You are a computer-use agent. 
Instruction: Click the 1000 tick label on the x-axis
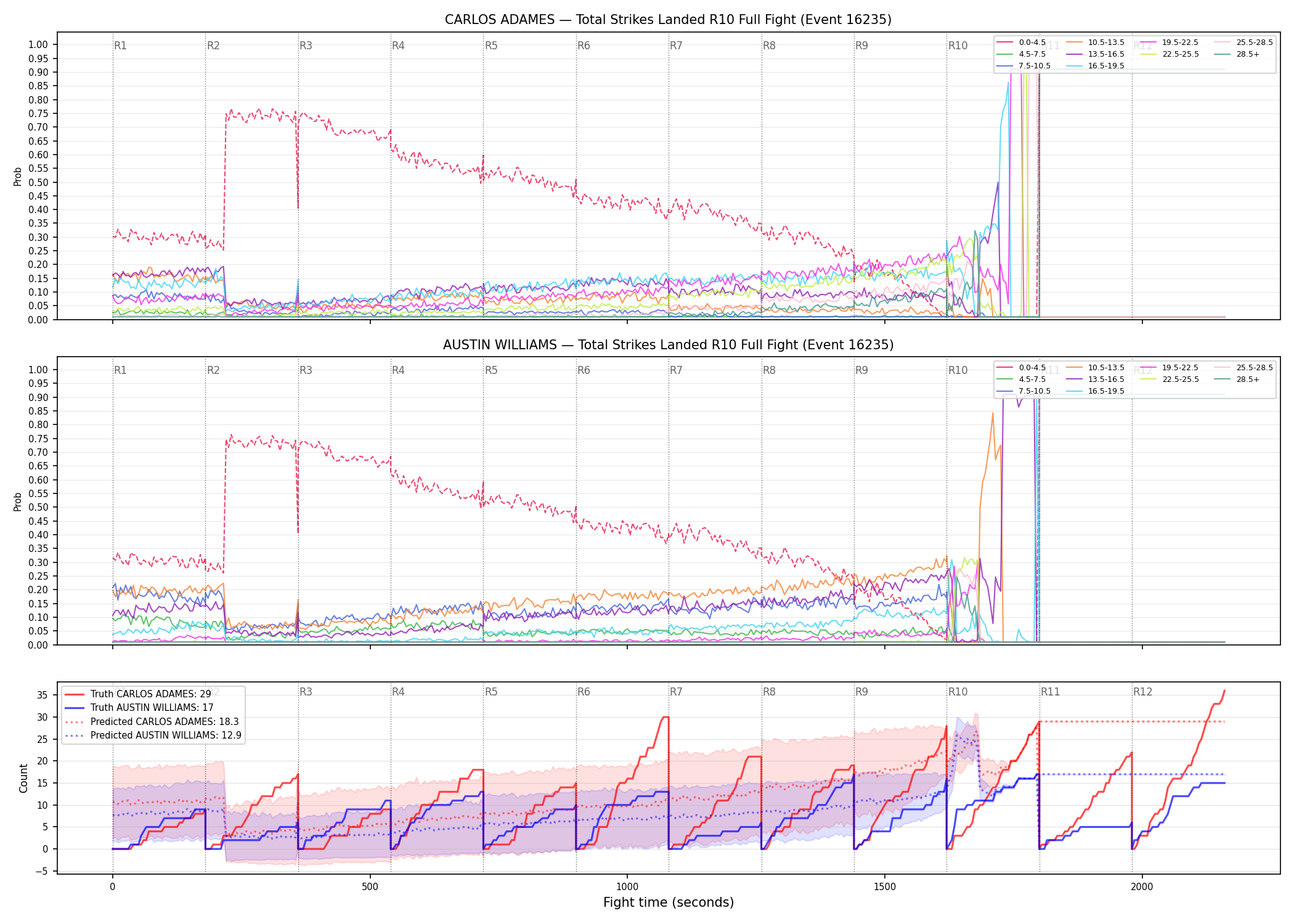click(x=627, y=887)
